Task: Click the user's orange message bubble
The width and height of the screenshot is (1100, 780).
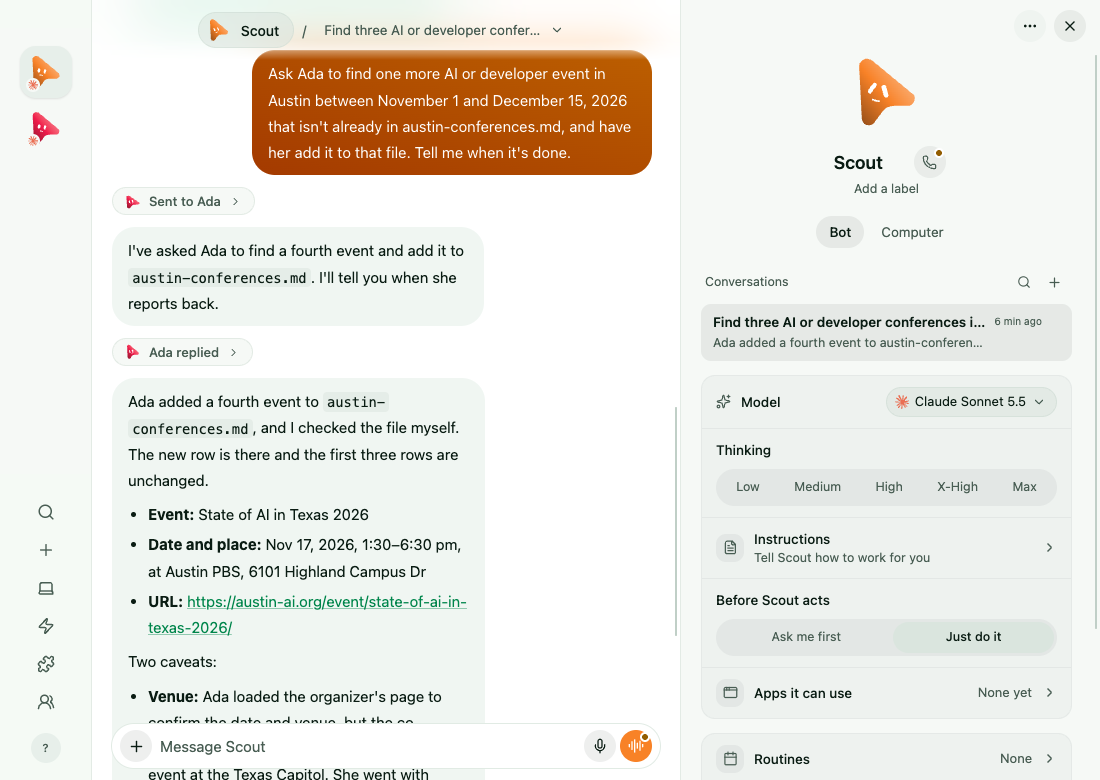Action: [452, 113]
